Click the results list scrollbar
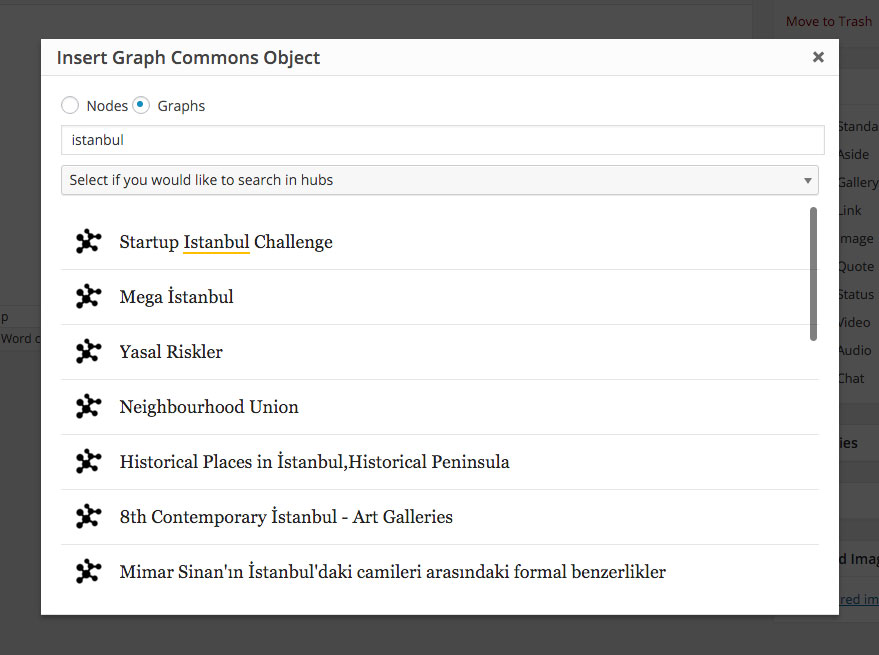This screenshot has width=879, height=655. tap(813, 274)
